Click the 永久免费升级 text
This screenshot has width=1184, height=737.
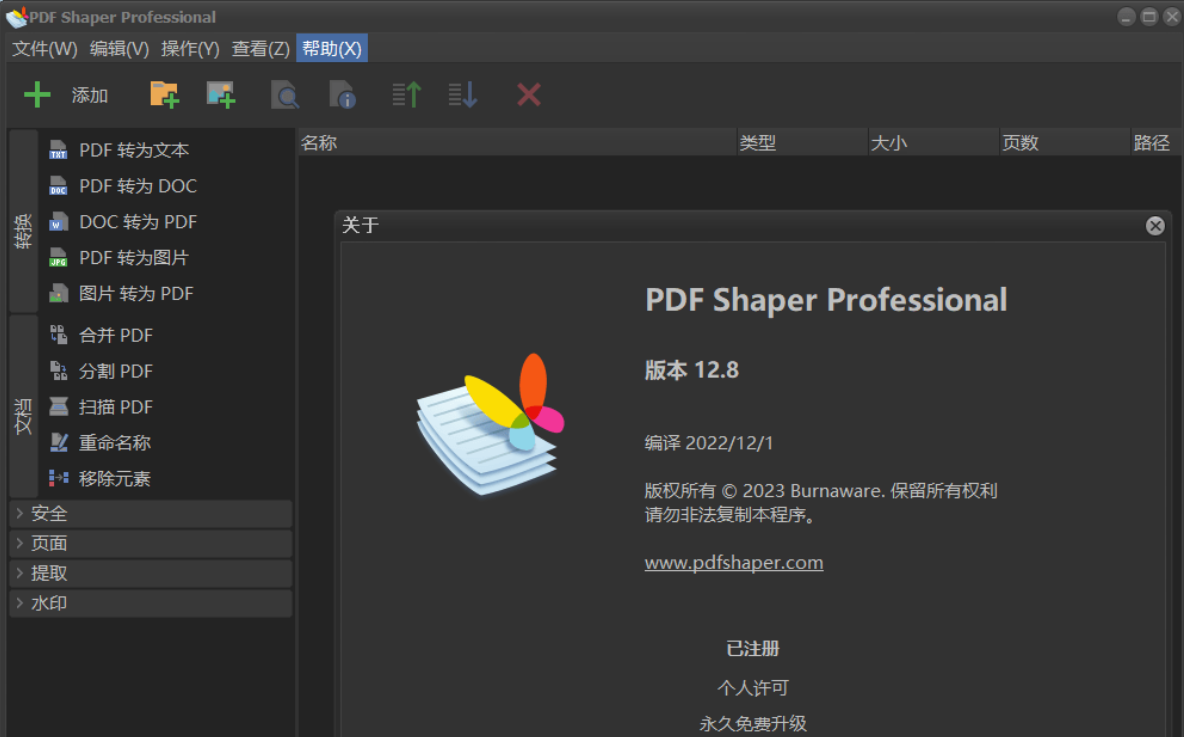click(x=753, y=723)
